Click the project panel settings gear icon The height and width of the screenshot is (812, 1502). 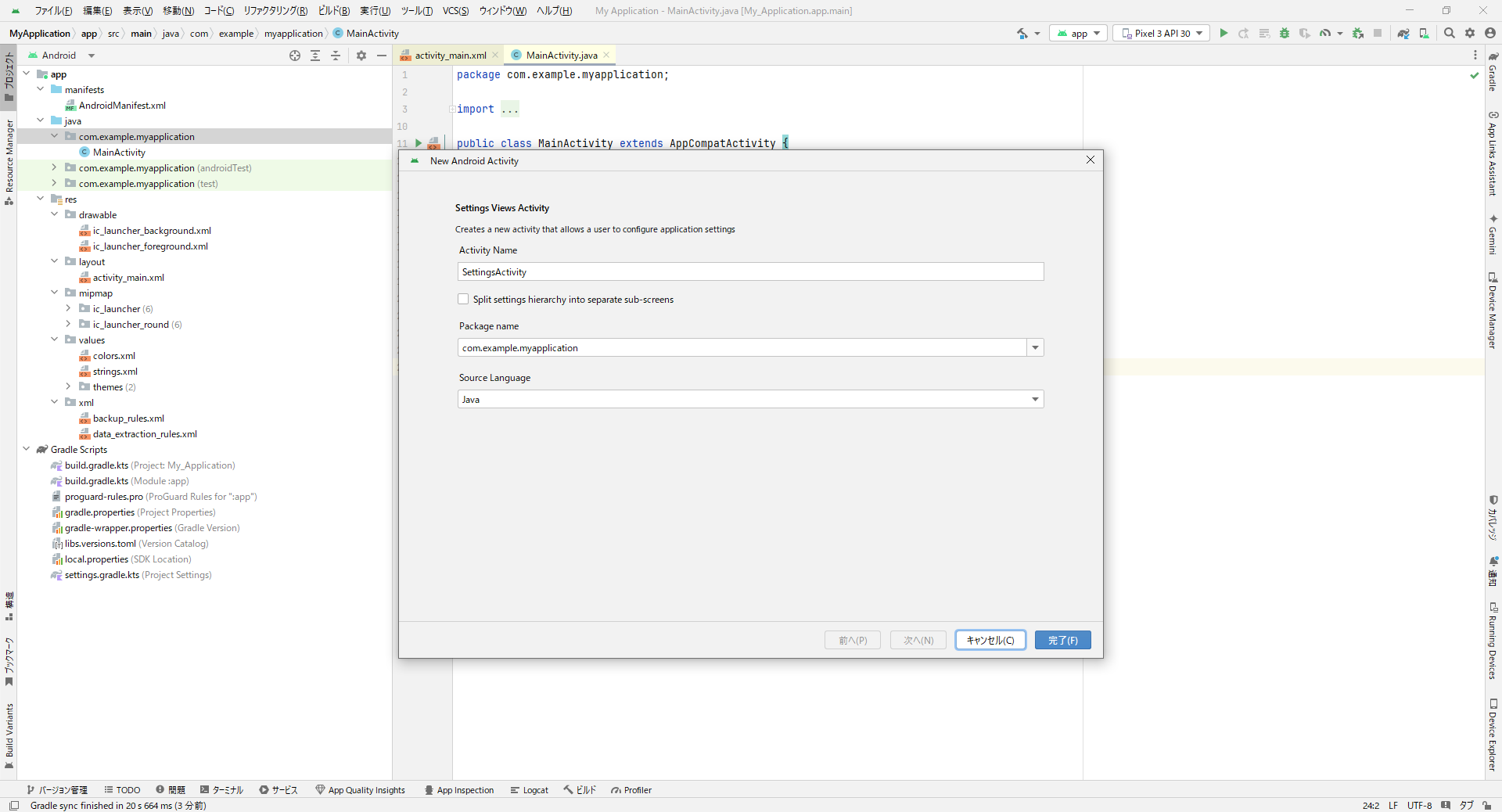point(361,56)
